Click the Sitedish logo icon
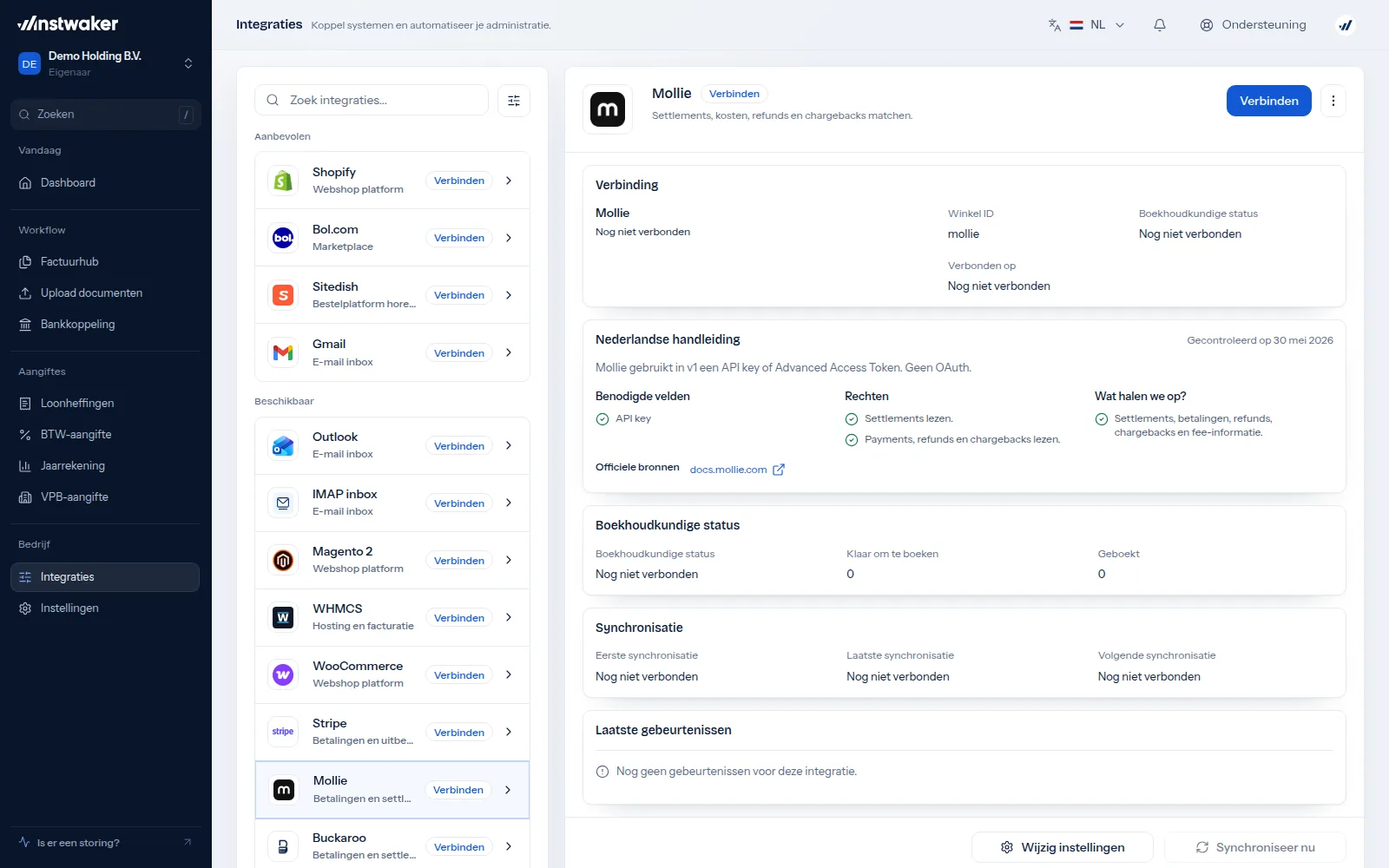1389x868 pixels. [x=283, y=295]
